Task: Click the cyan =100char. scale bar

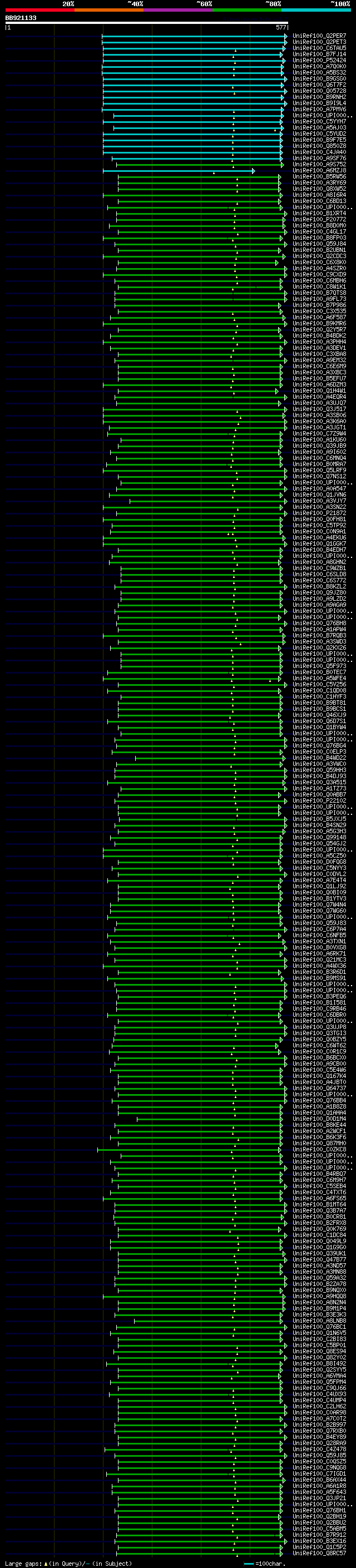Action: pos(248,1564)
